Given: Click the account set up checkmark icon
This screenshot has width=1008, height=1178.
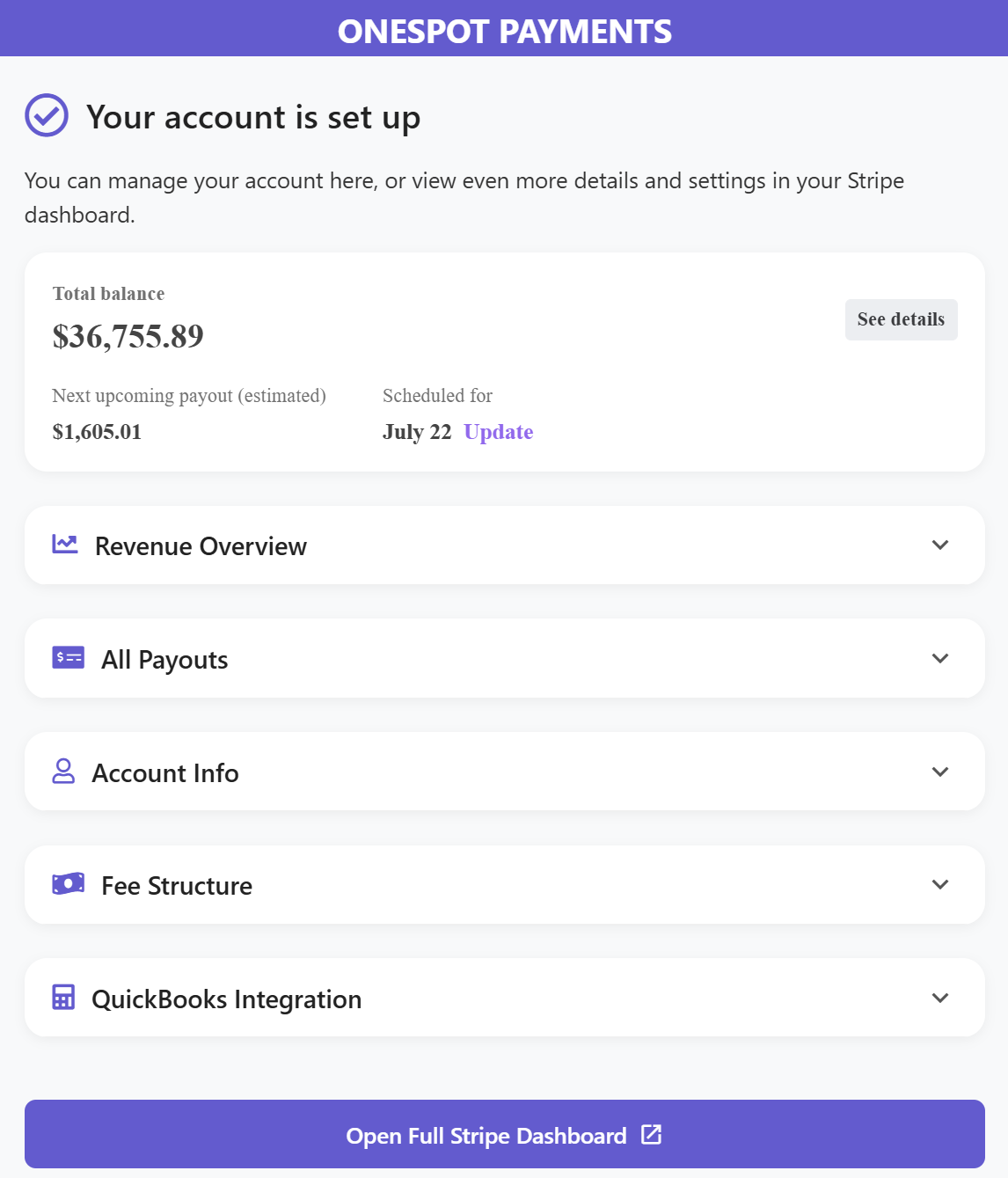Looking at the screenshot, I should pos(47,115).
